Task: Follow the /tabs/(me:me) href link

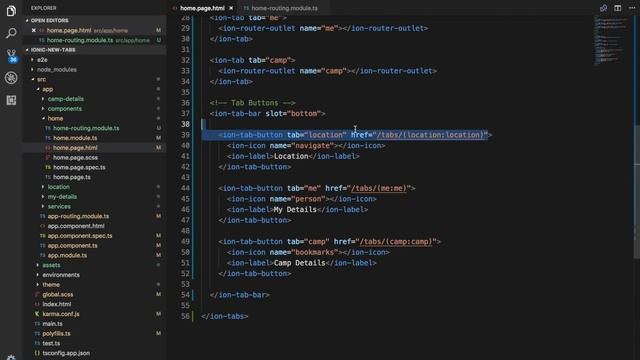Action: (379, 189)
